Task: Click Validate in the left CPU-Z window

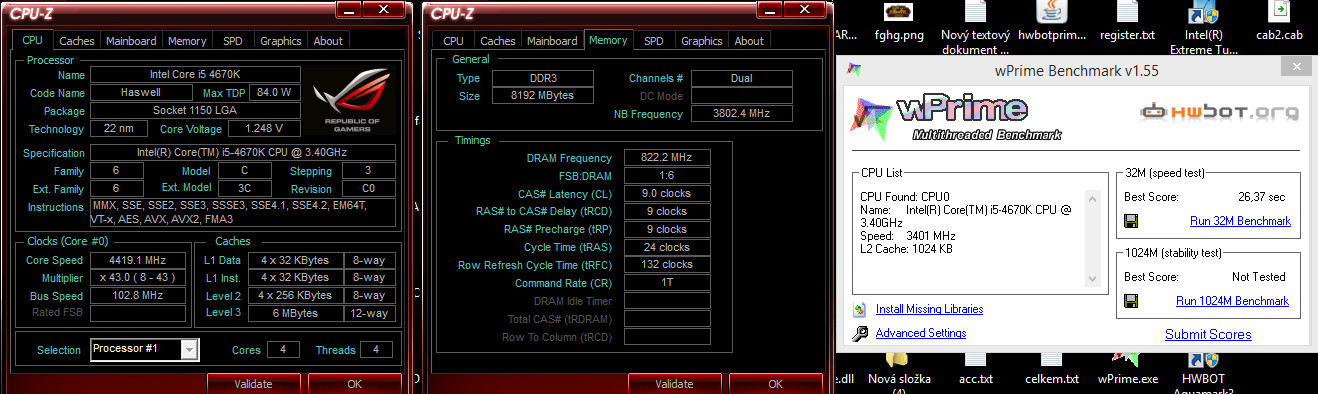Action: tap(253, 383)
